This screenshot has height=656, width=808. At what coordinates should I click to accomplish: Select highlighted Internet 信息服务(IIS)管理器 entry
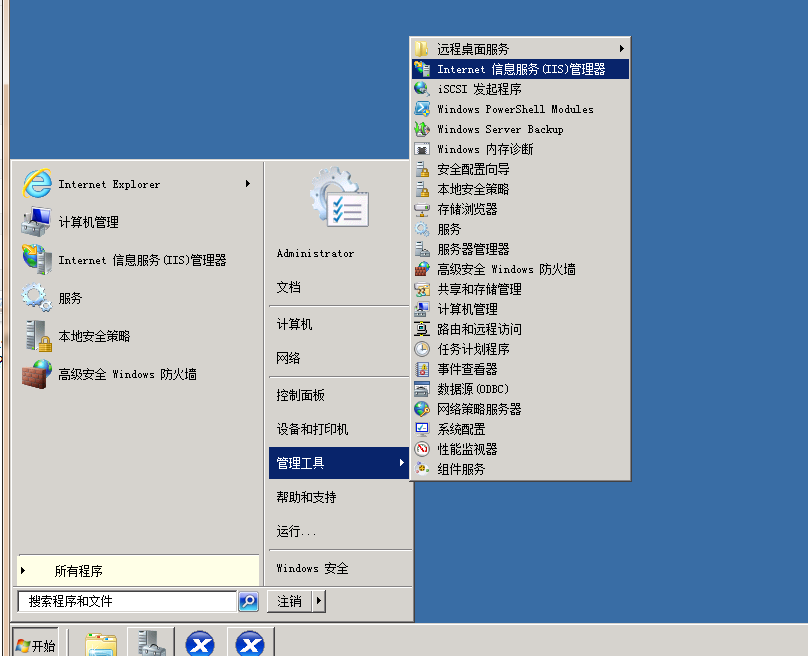520,69
